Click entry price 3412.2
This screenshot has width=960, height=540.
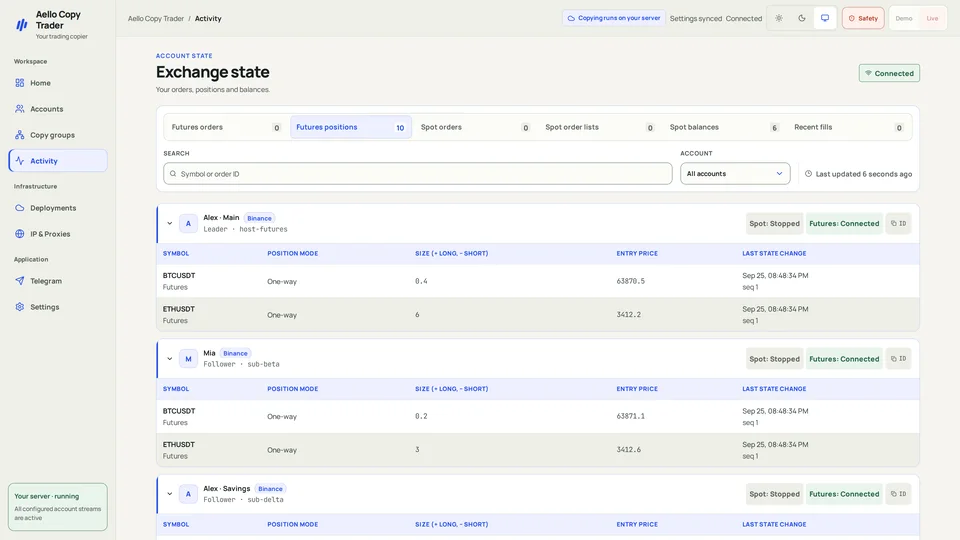(629, 315)
